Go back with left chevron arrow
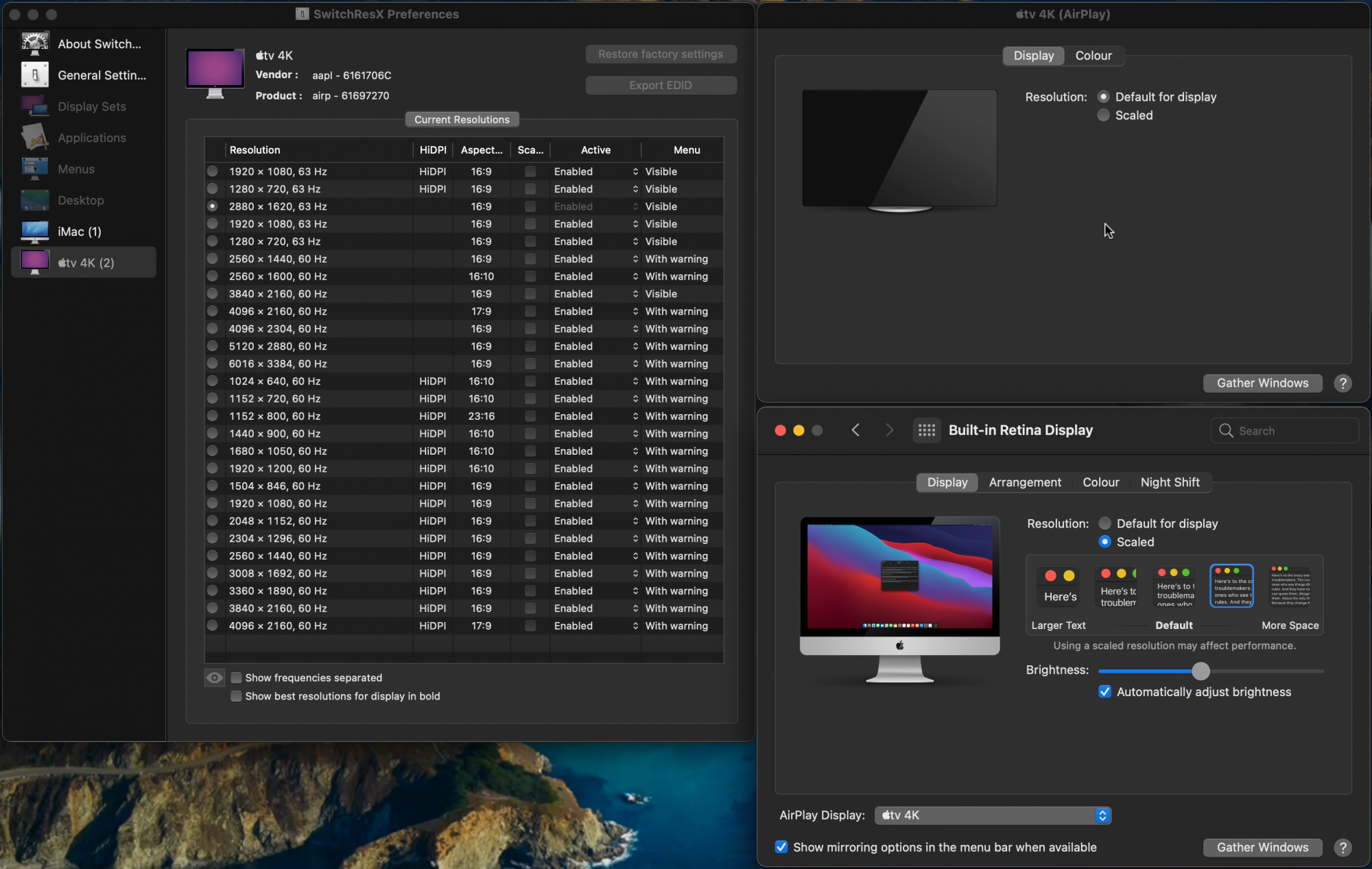The width and height of the screenshot is (1372, 869). (x=855, y=430)
